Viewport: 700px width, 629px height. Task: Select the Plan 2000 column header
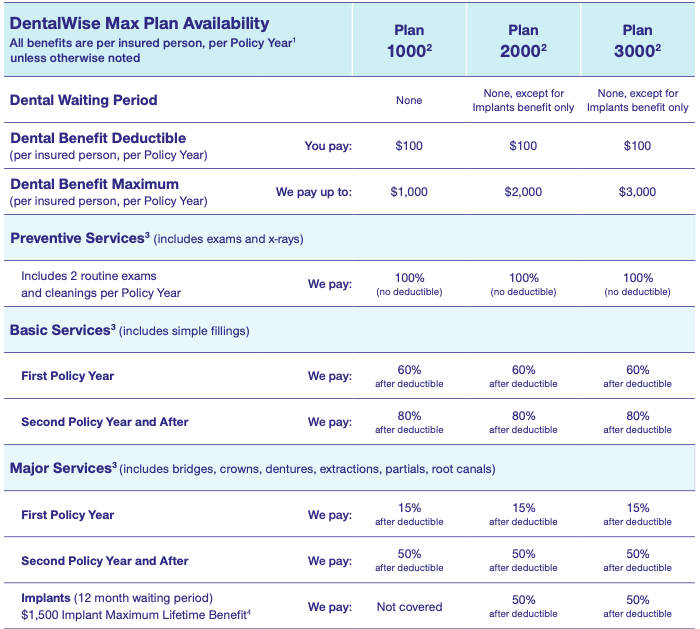(x=523, y=41)
